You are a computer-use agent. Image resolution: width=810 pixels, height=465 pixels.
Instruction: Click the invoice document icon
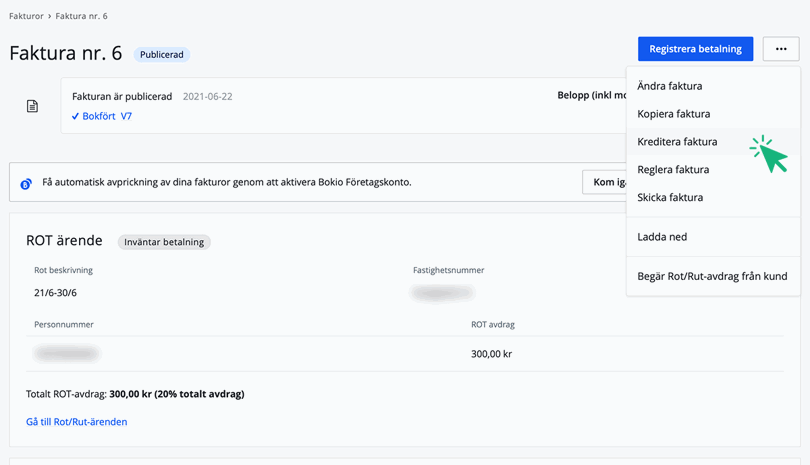pyautogui.click(x=32, y=106)
